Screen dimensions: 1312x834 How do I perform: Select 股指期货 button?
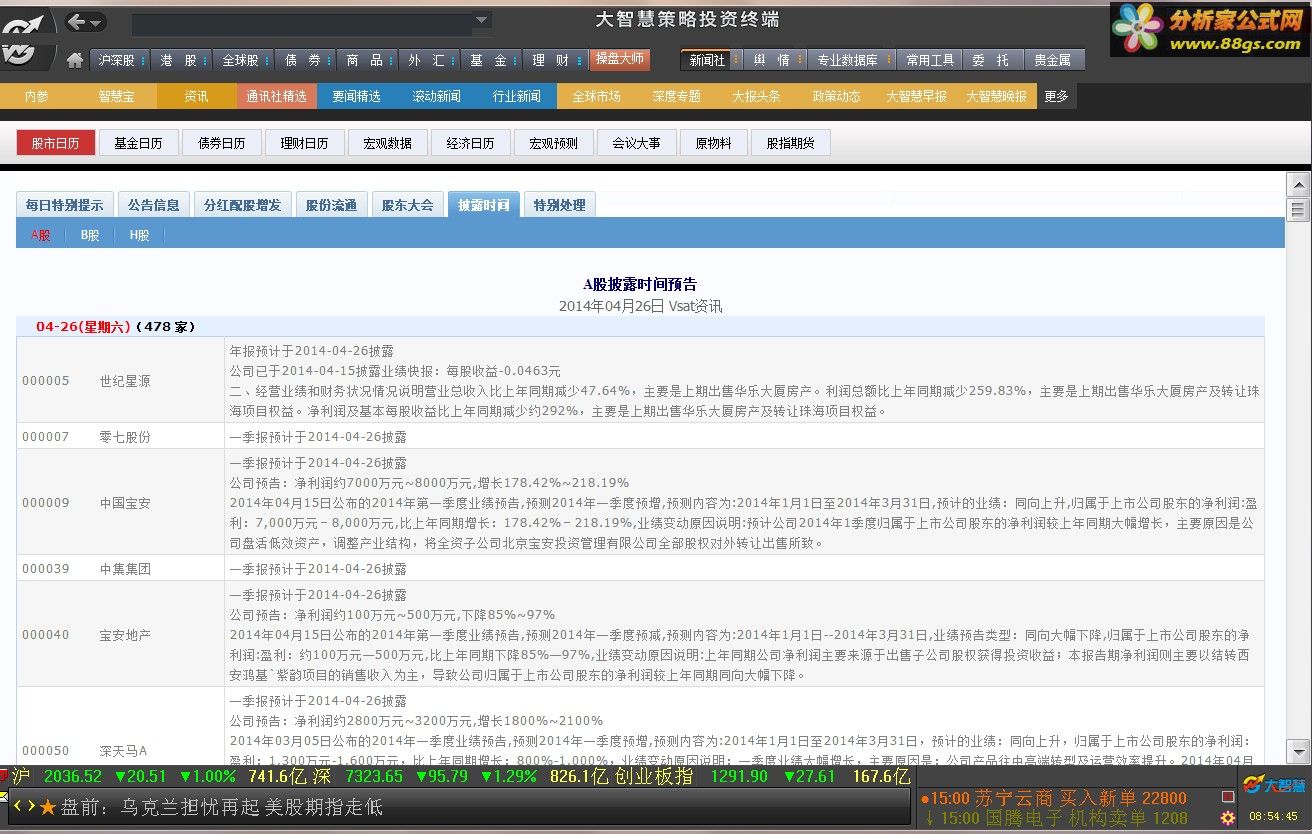[x=790, y=143]
